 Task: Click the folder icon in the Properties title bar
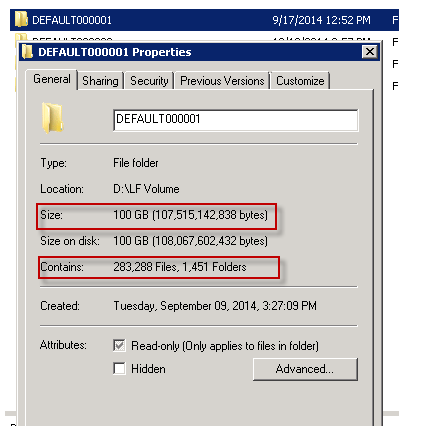pyautogui.click(x=27, y=52)
